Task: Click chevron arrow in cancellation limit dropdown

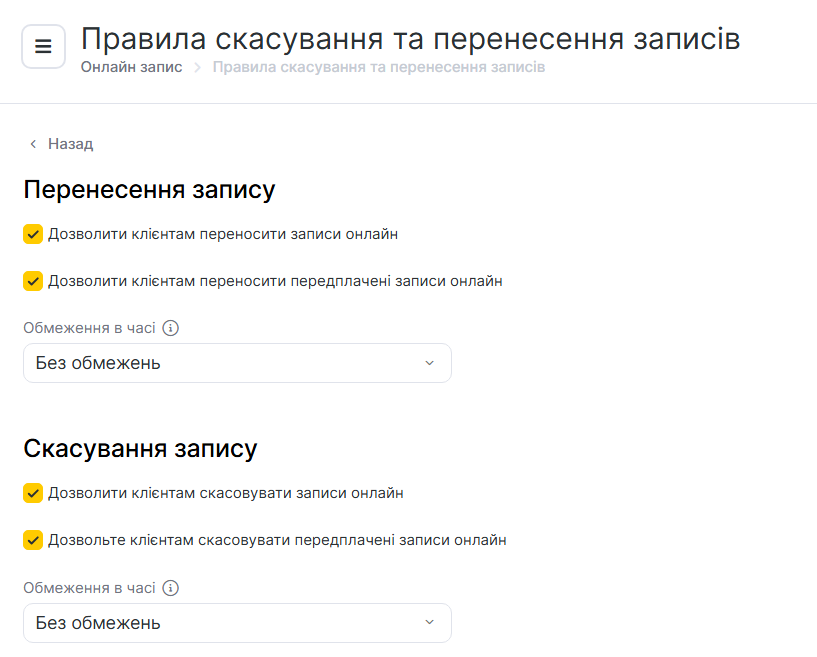Action: pos(430,623)
